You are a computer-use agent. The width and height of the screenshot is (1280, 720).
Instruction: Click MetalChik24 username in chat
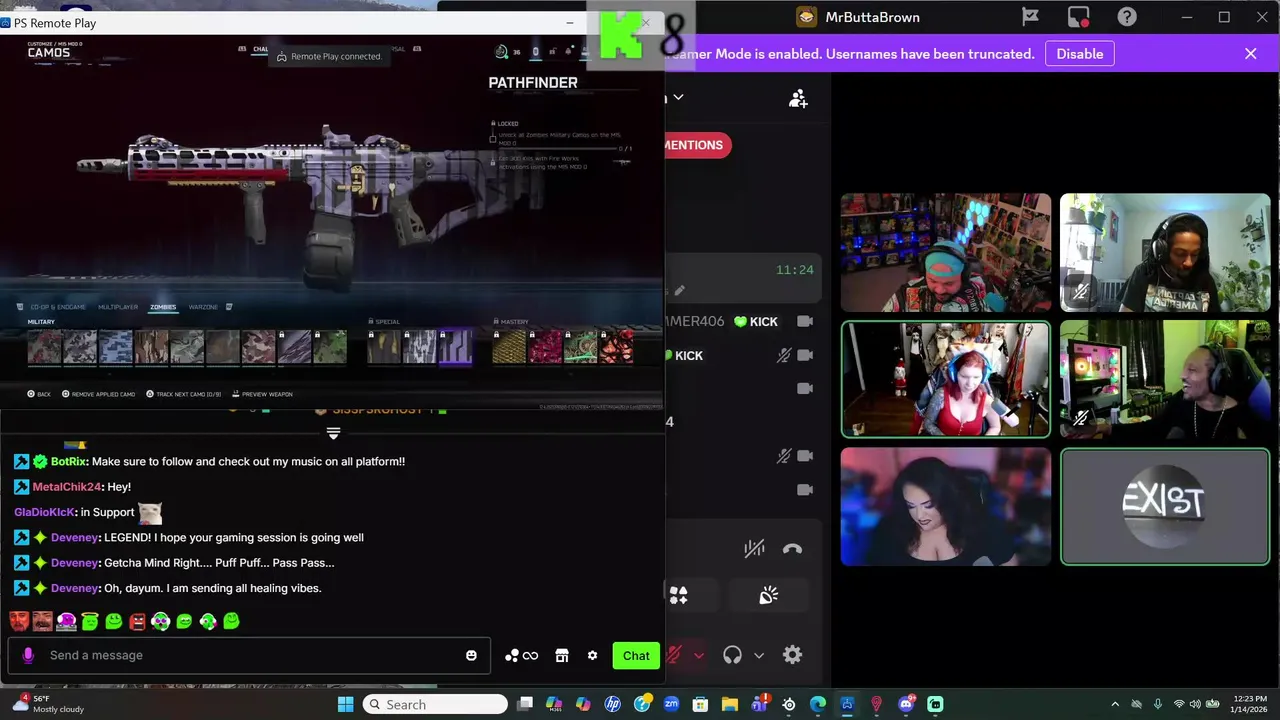[x=67, y=487]
